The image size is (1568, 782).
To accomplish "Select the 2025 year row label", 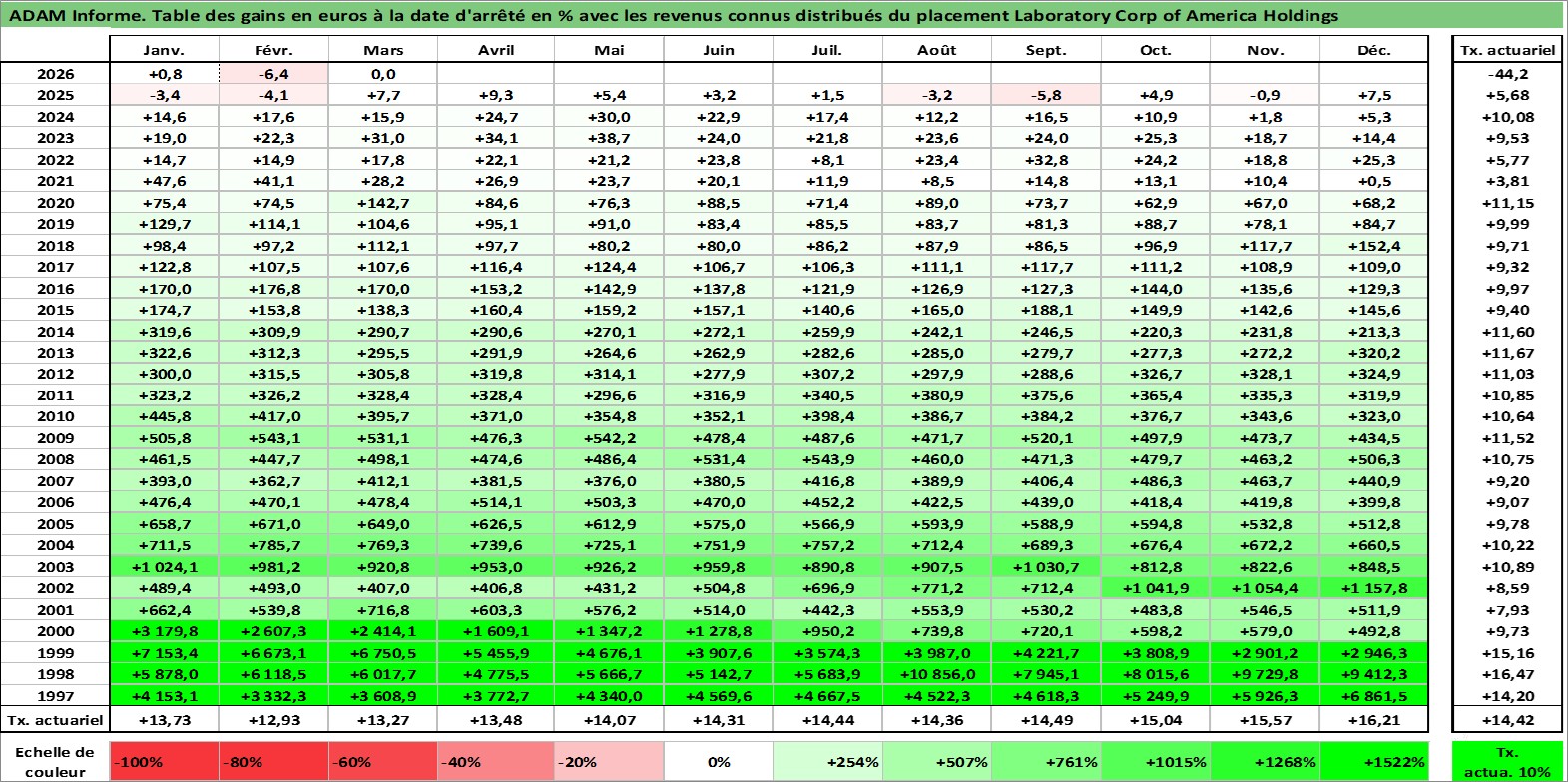I will coord(56,95).
